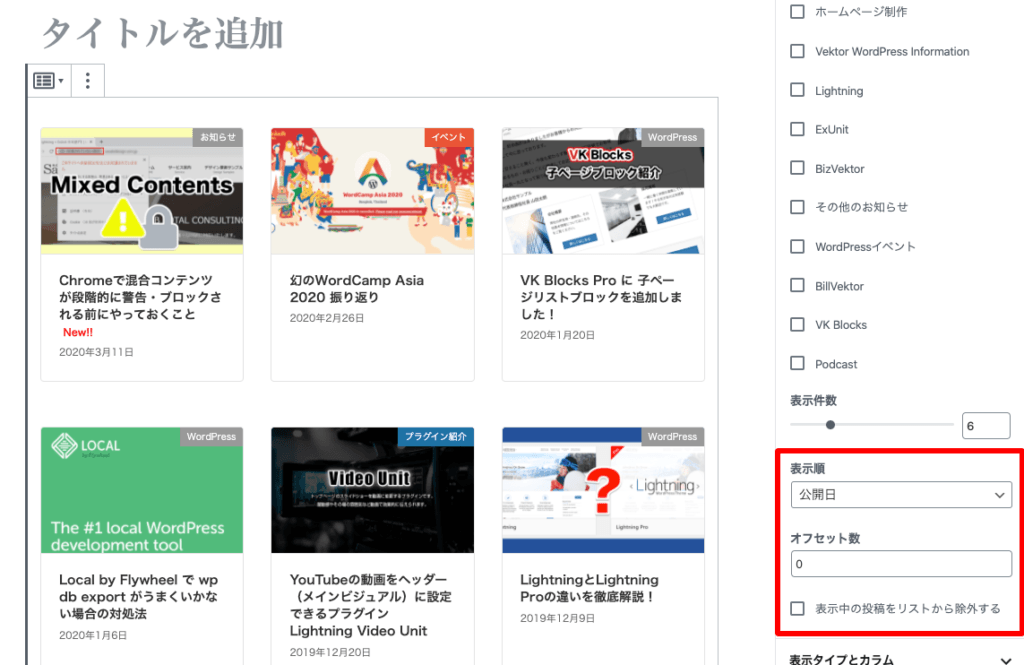Click the date 2020年1月6日
The width and height of the screenshot is (1024, 665).
(93, 635)
